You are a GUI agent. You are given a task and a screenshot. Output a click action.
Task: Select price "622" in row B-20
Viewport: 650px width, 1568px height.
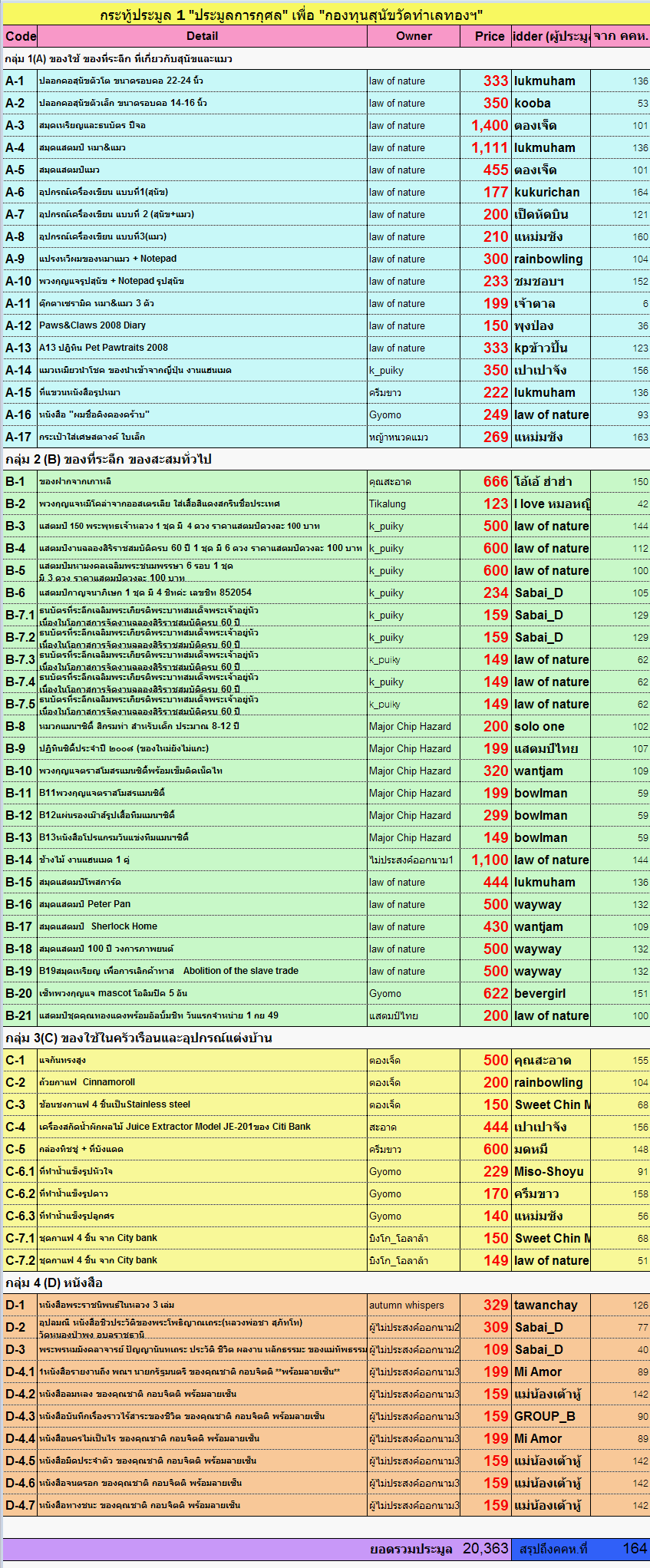[x=496, y=993]
